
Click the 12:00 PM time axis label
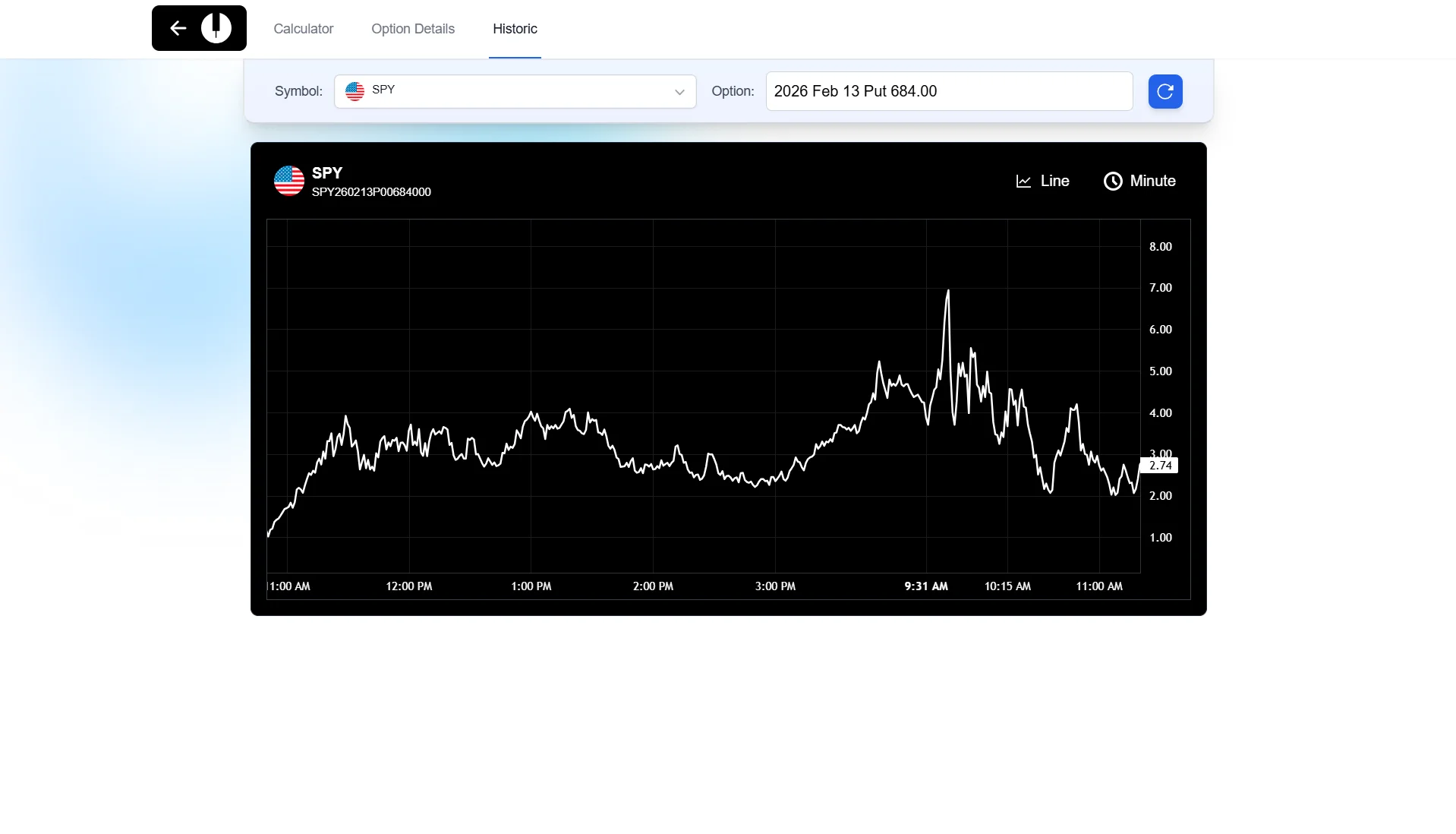(409, 586)
